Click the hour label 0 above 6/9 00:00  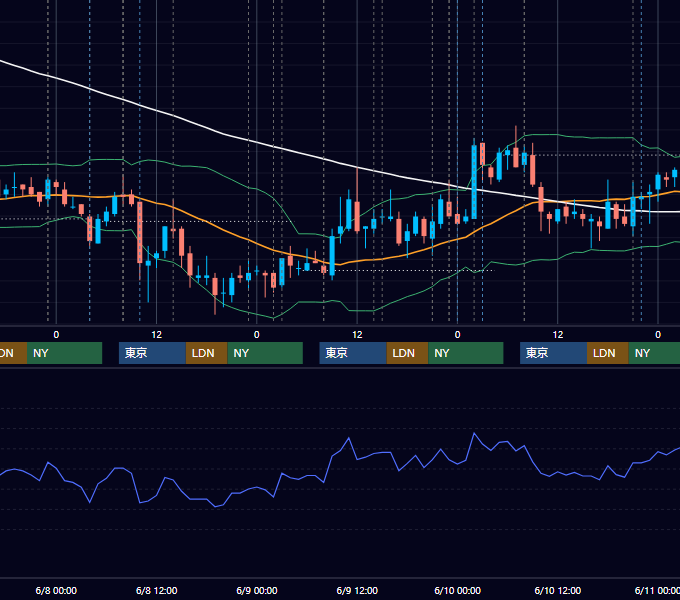[x=257, y=335]
